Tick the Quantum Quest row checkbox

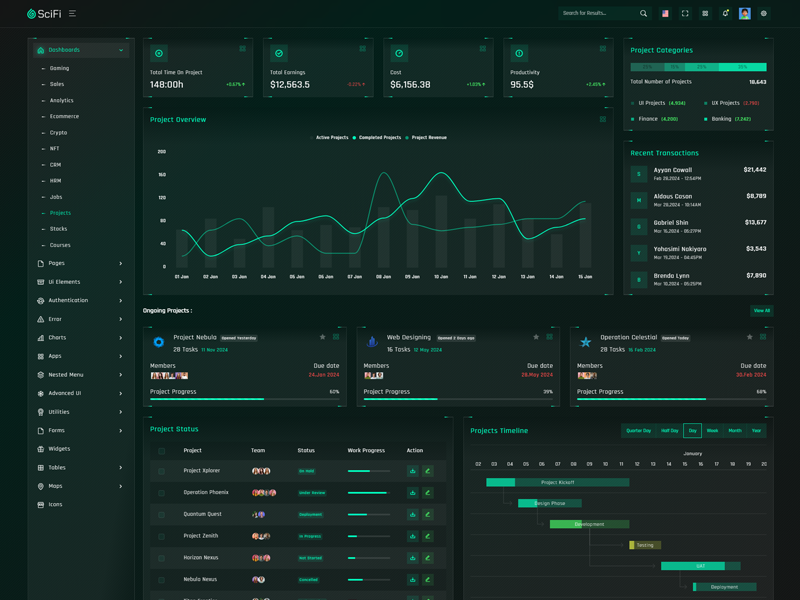pyautogui.click(x=161, y=515)
